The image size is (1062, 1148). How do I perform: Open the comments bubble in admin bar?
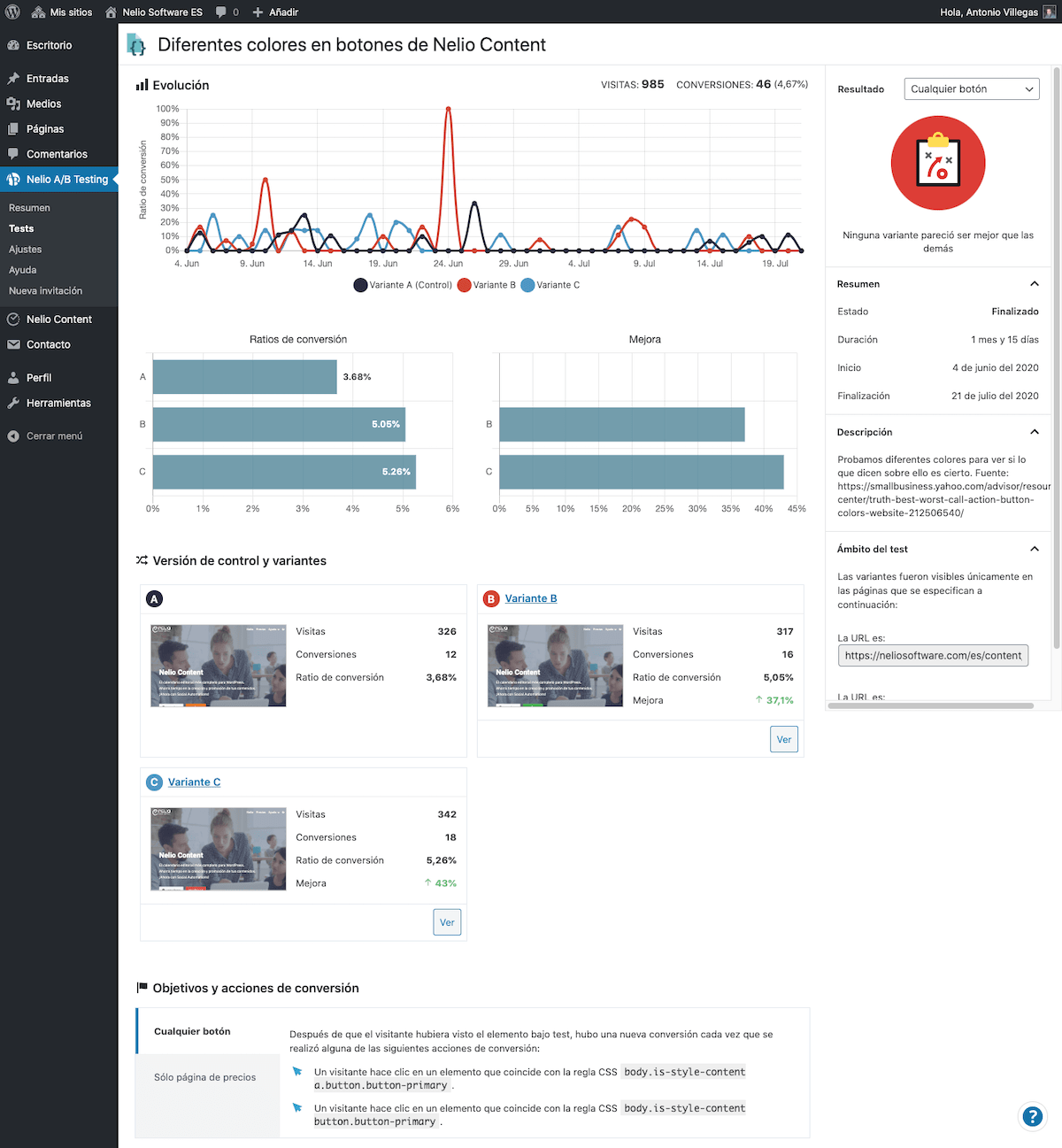227,12
